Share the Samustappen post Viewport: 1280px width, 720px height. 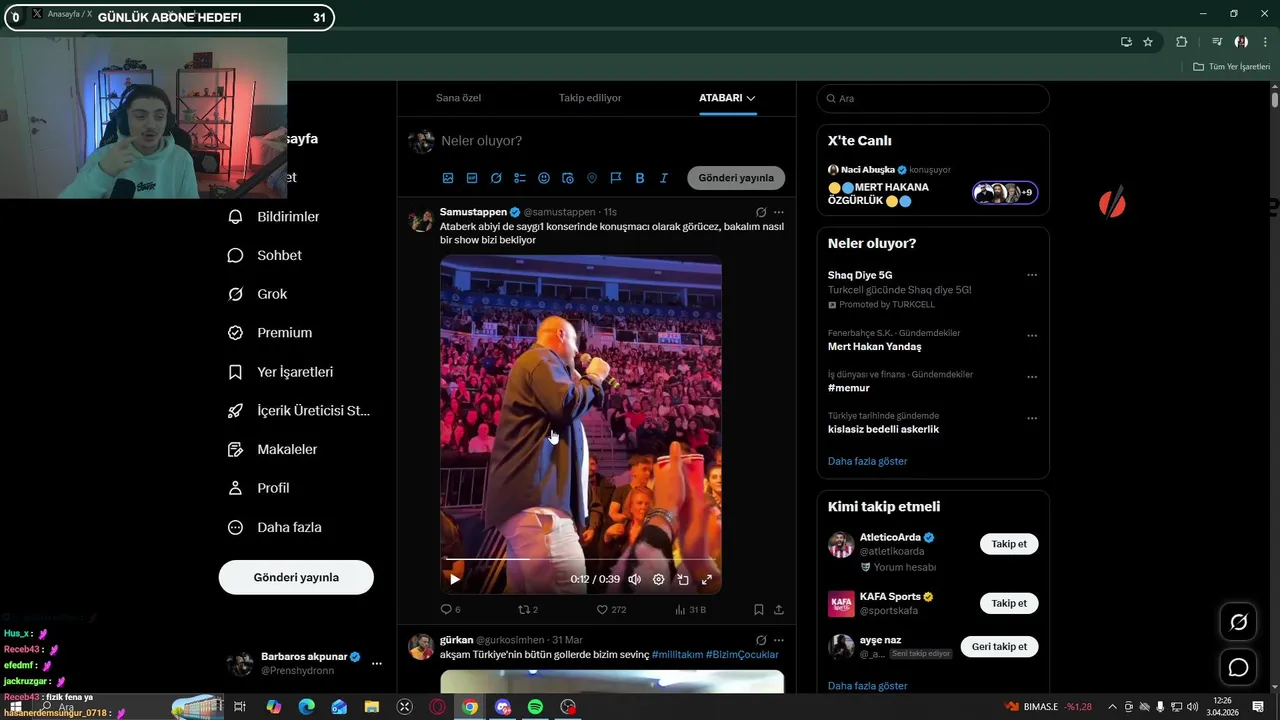coord(779,609)
